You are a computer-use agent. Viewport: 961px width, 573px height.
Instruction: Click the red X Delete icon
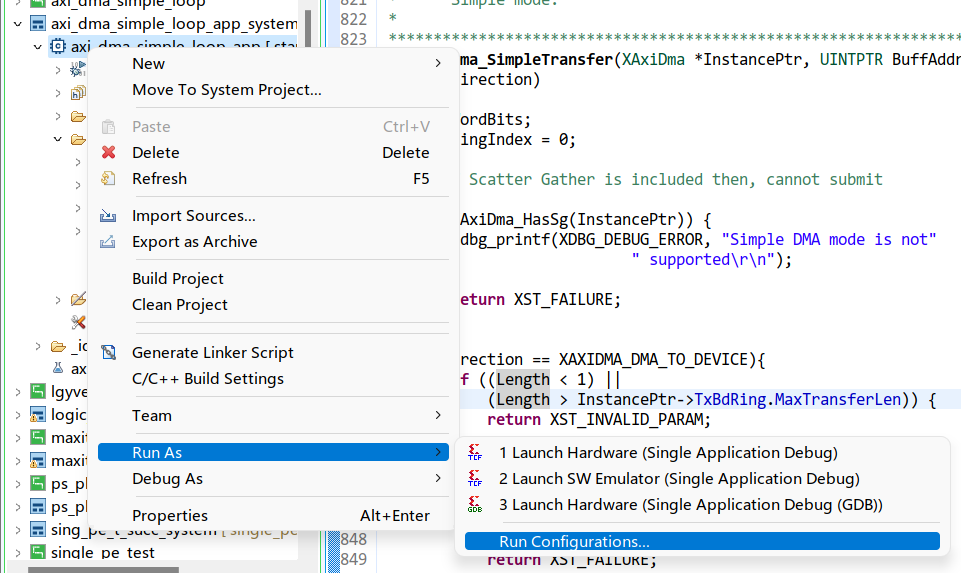(x=108, y=152)
